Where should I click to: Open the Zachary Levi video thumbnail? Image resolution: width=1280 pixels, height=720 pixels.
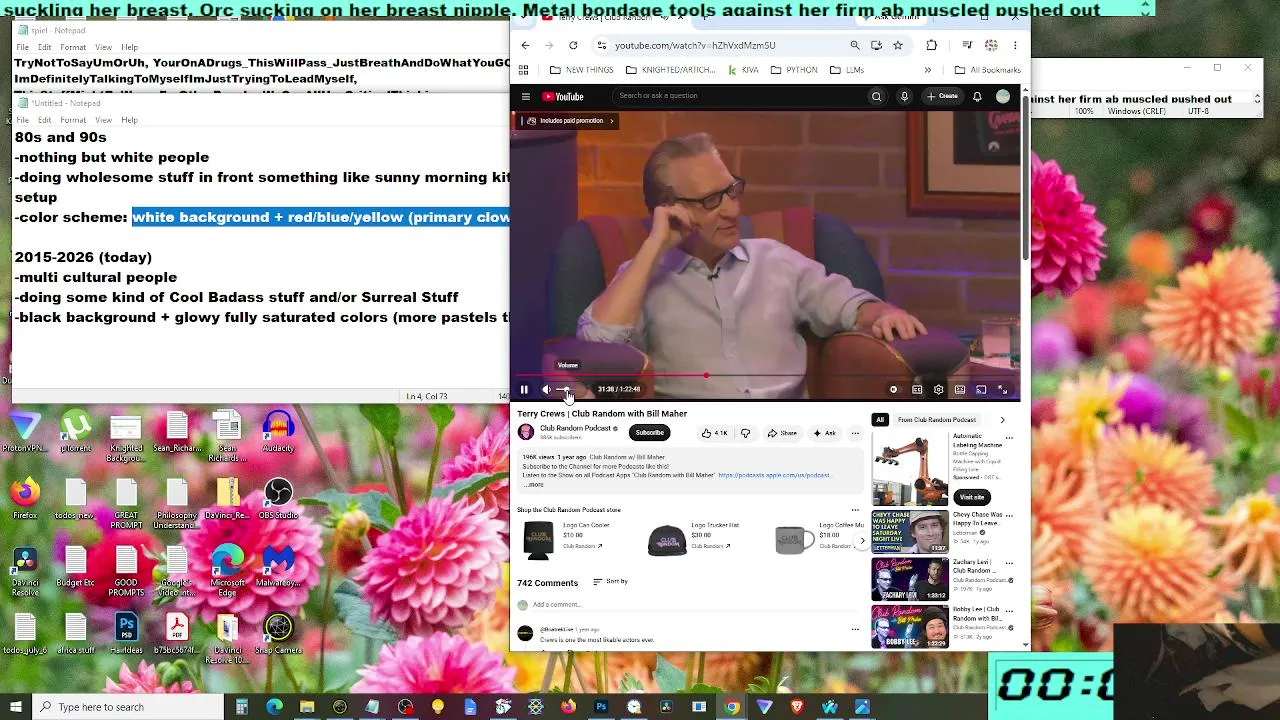click(909, 579)
